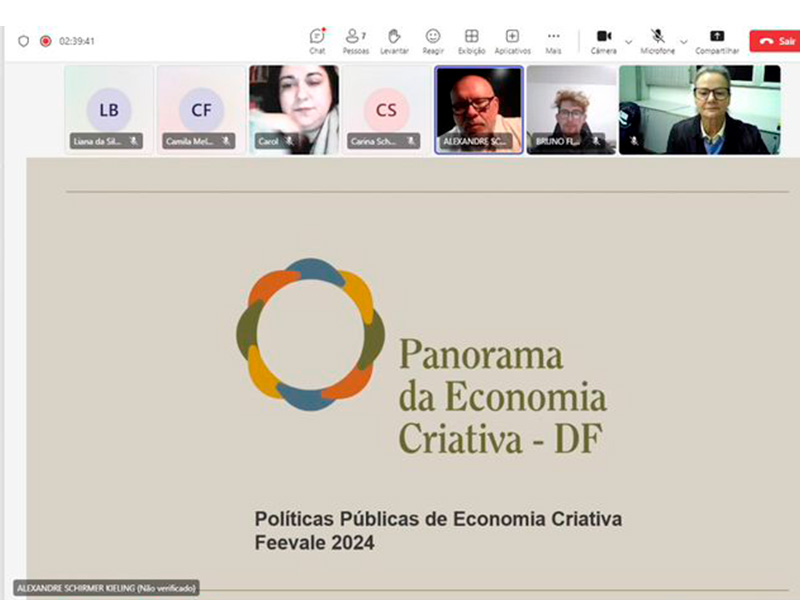The width and height of the screenshot is (800, 600).
Task: Click the Políticas Públicas de Economia Criativa text
Action: coord(438,519)
